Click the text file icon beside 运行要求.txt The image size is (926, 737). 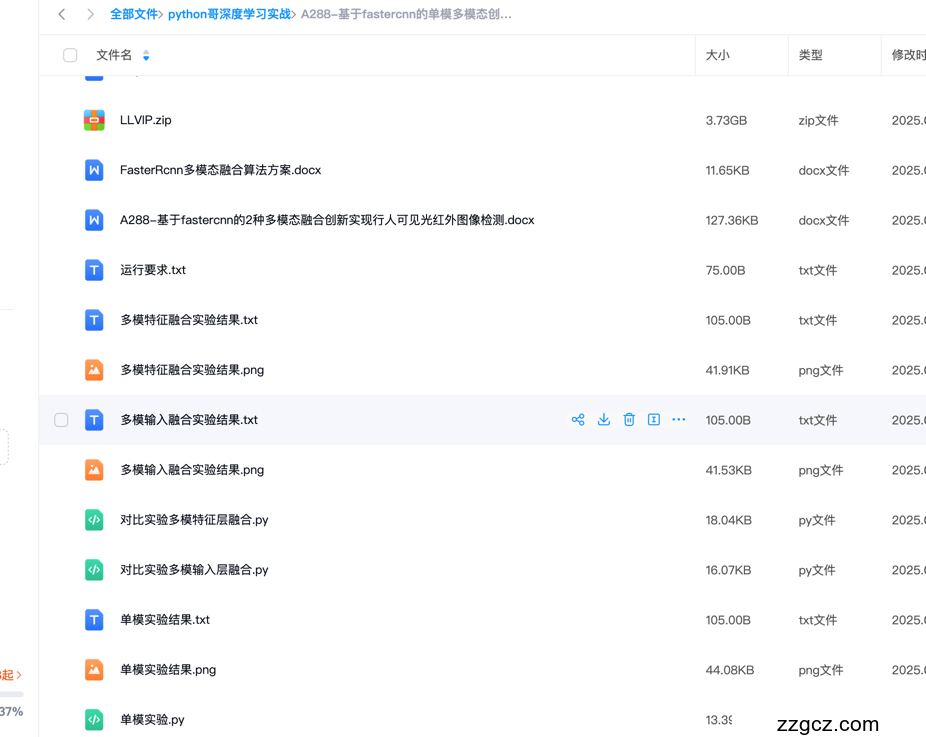[x=93, y=269]
